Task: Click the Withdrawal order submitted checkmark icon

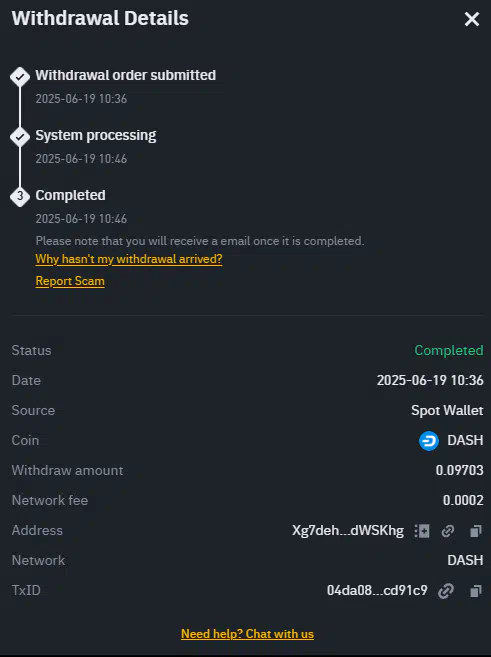Action: tap(20, 77)
